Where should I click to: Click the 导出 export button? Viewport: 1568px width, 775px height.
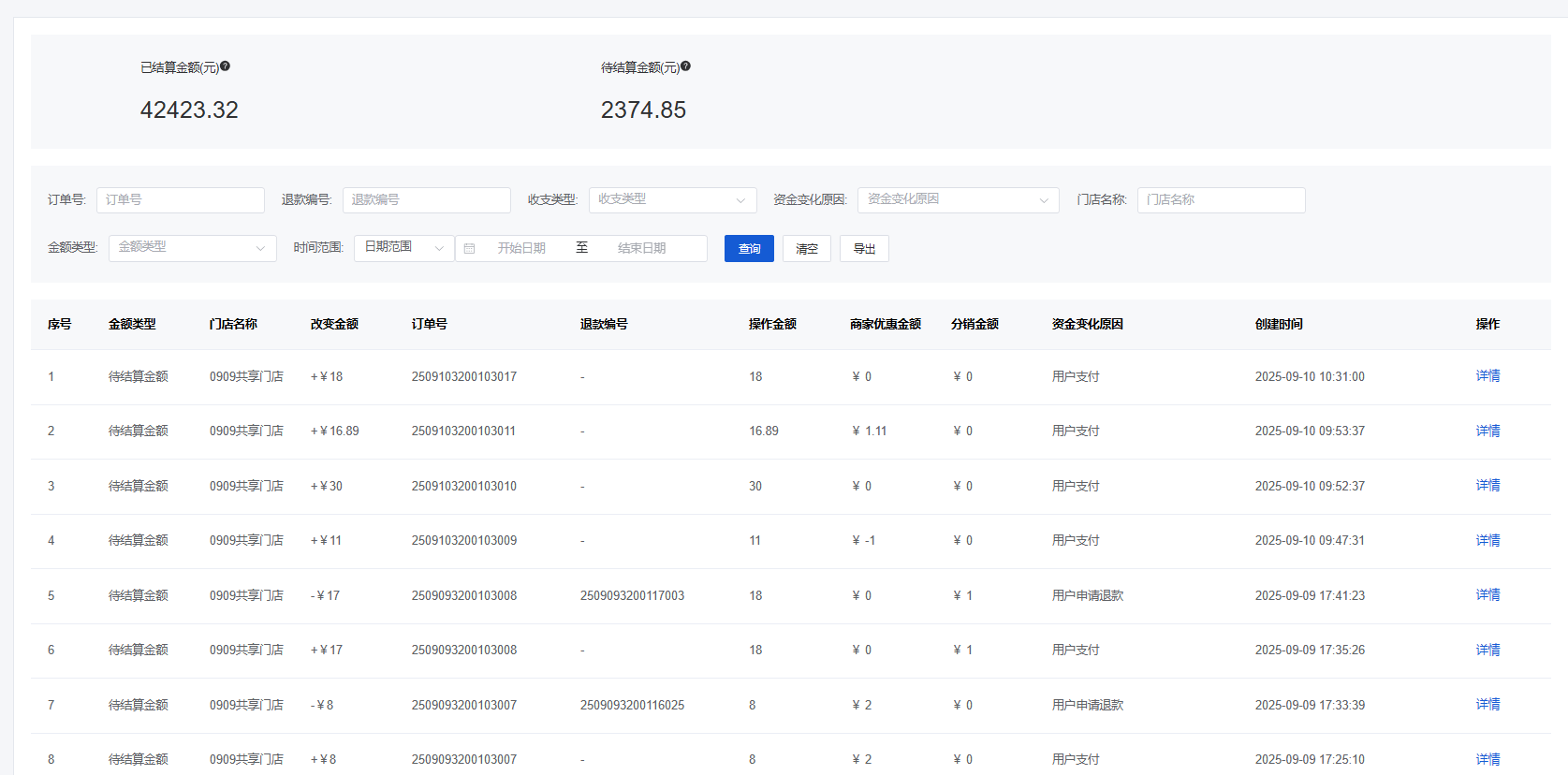tap(865, 248)
